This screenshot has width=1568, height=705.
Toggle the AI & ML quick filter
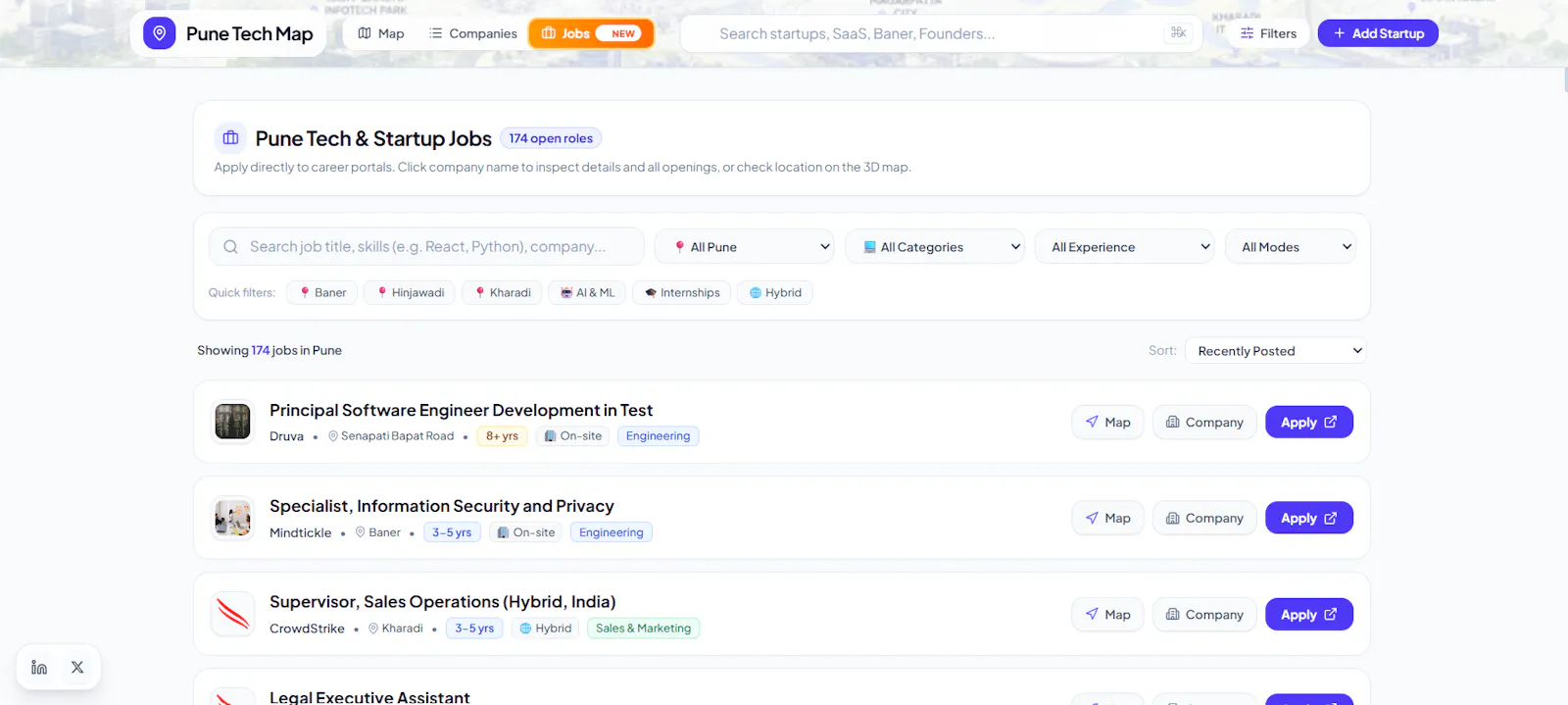[587, 292]
